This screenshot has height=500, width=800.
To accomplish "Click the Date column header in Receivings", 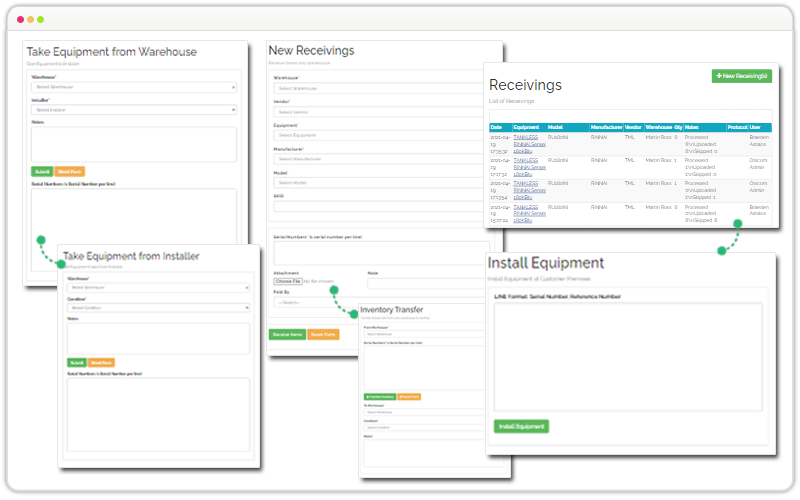I will [496, 127].
